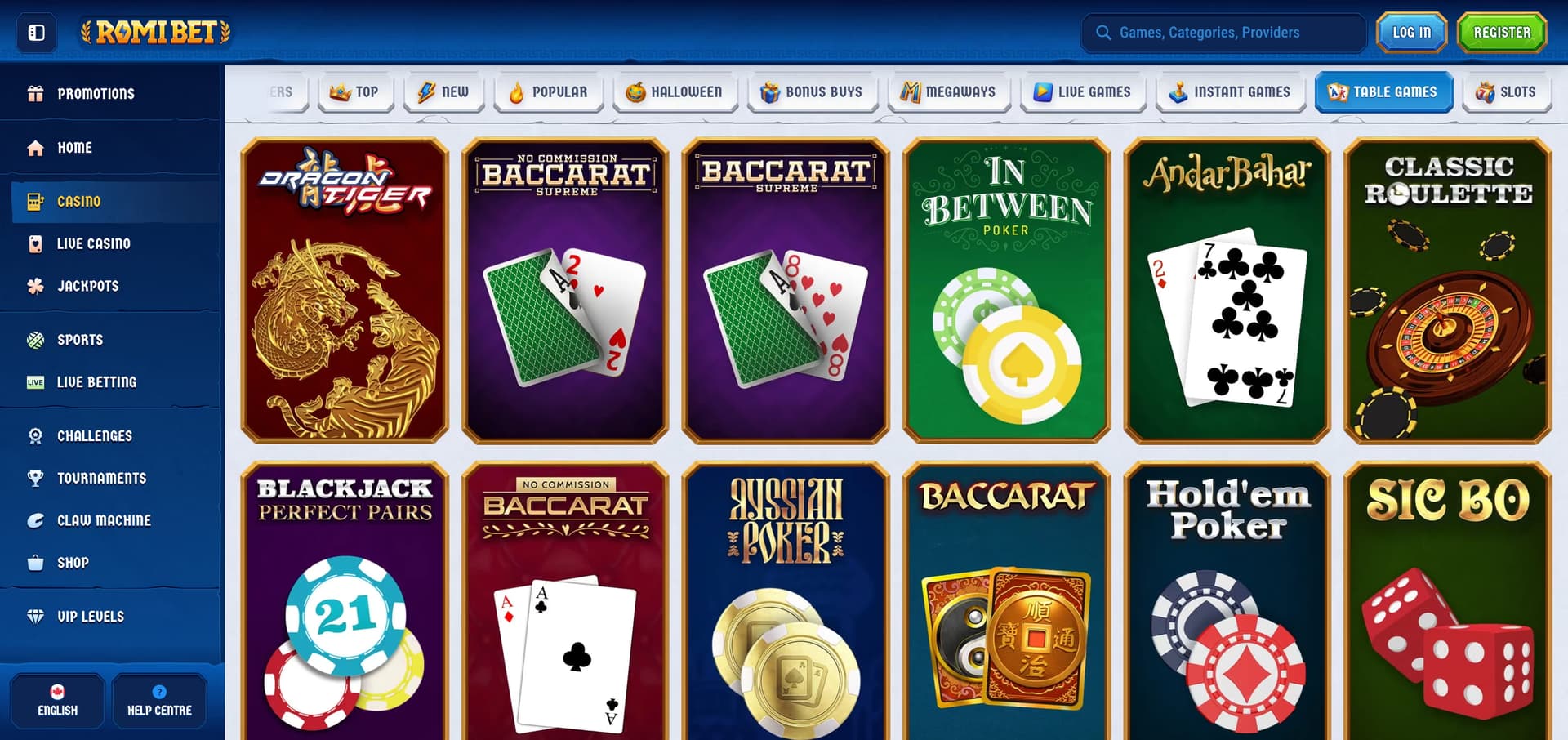The image size is (1568, 740).
Task: Click the Live Casino card icon
Action: pyautogui.click(x=35, y=243)
